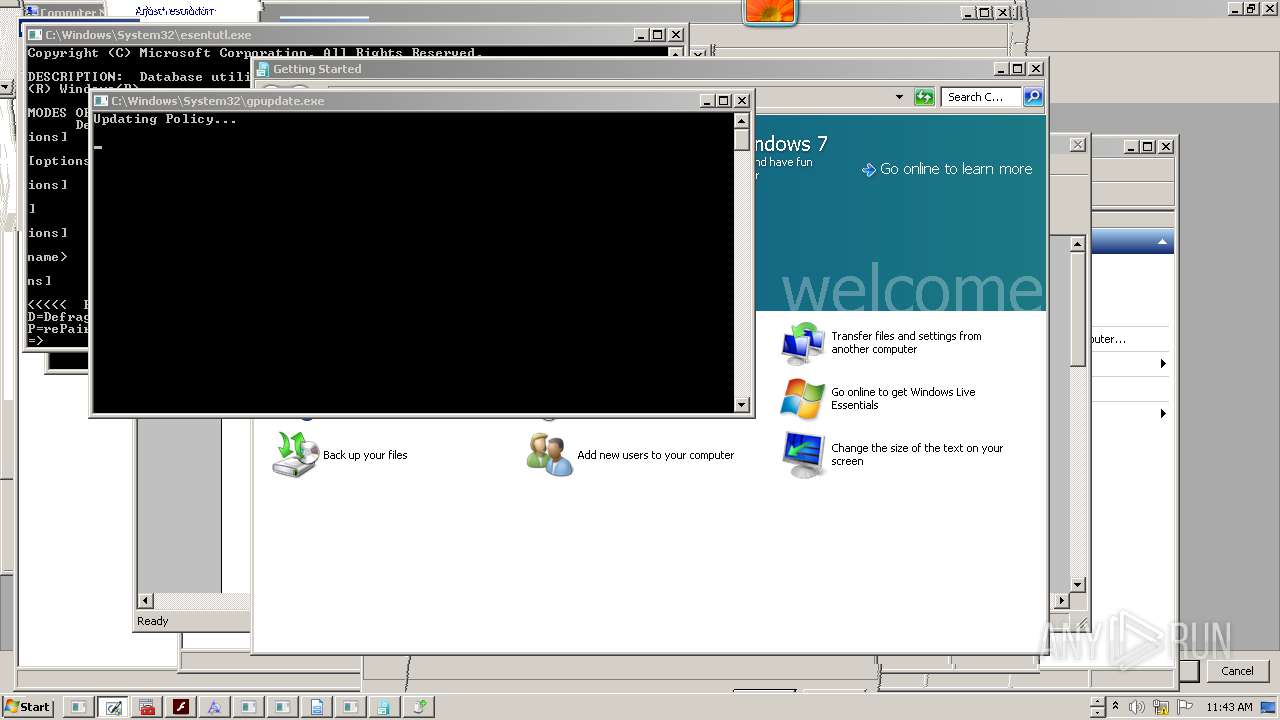Click the scroll-left arrow above Ready status

[145, 600]
